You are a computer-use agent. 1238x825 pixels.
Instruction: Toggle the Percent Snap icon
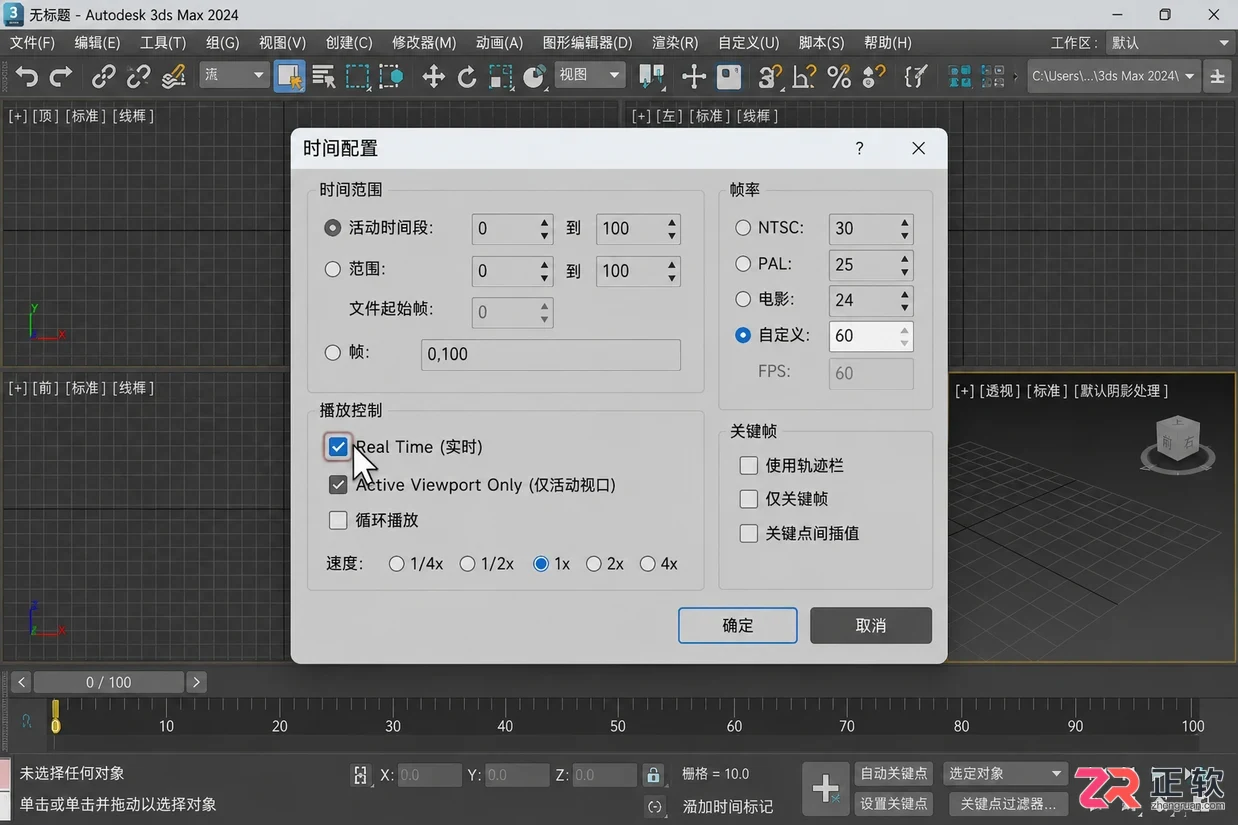[x=839, y=77]
